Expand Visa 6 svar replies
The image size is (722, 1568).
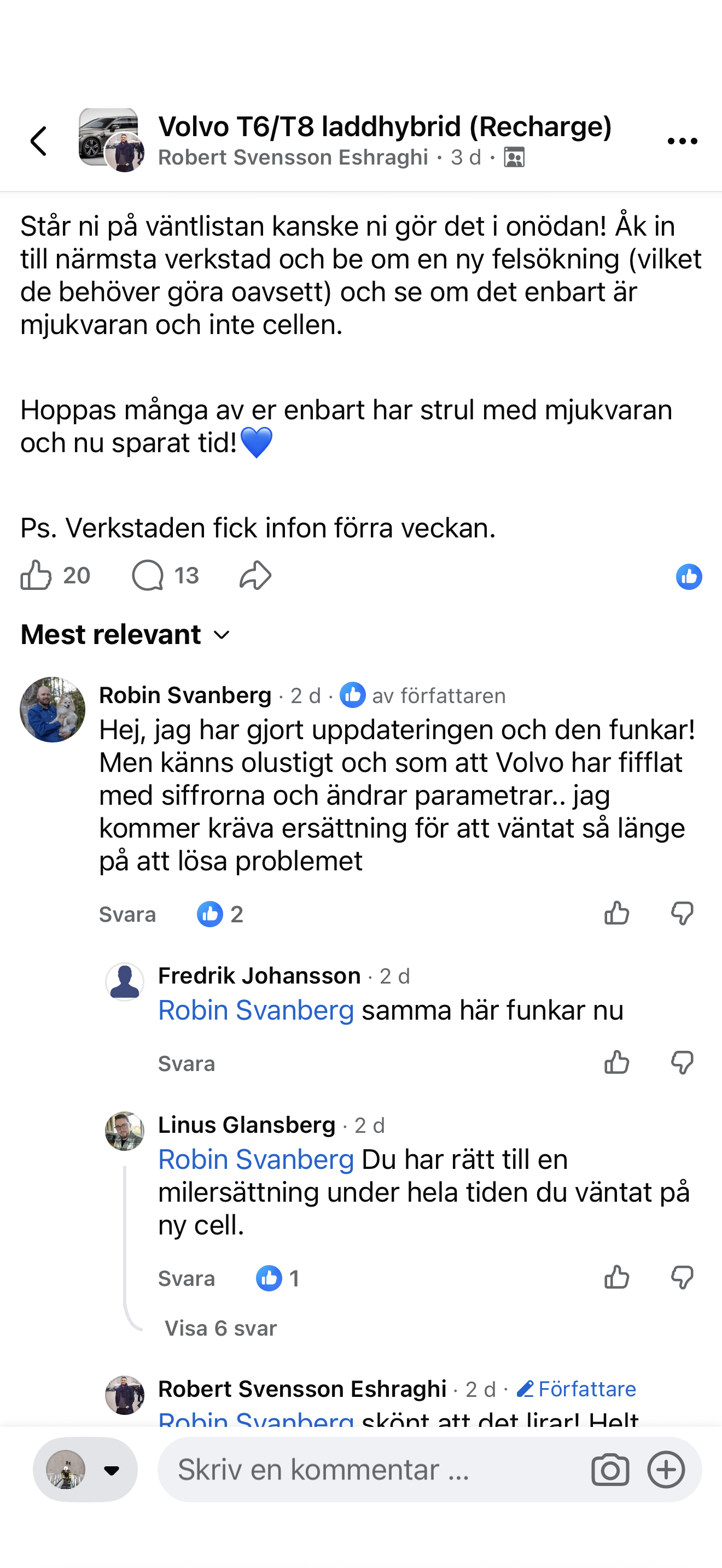tap(221, 1327)
